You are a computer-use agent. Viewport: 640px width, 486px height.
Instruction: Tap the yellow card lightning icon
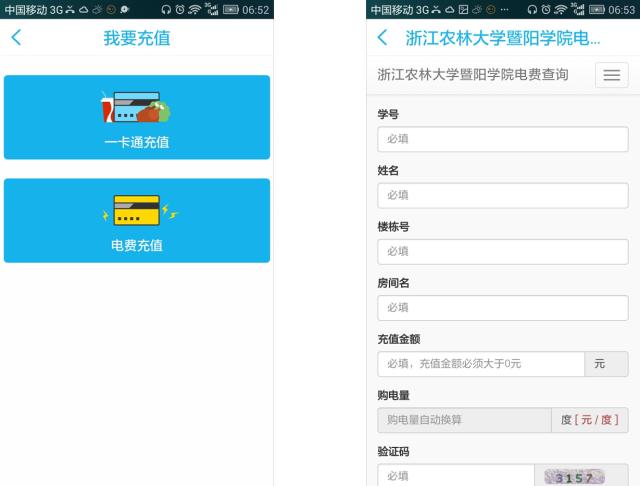click(x=140, y=210)
